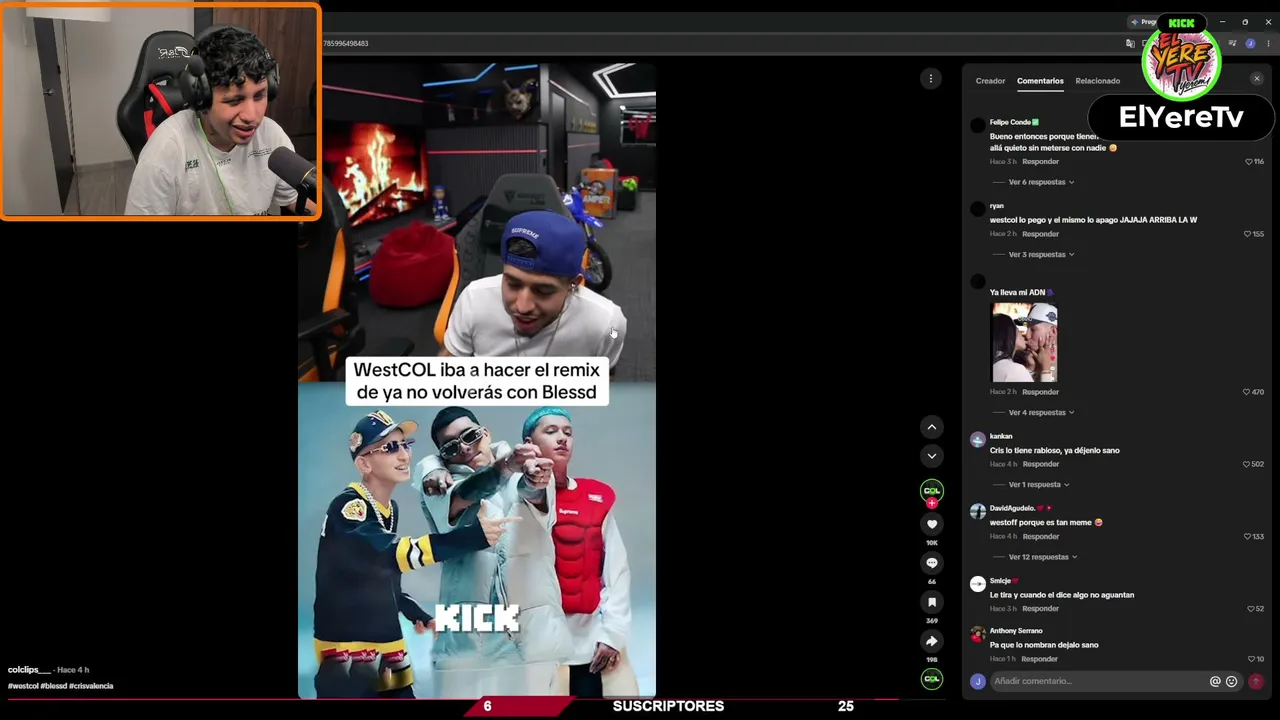Like Felipe Conde's comment

1249,161
